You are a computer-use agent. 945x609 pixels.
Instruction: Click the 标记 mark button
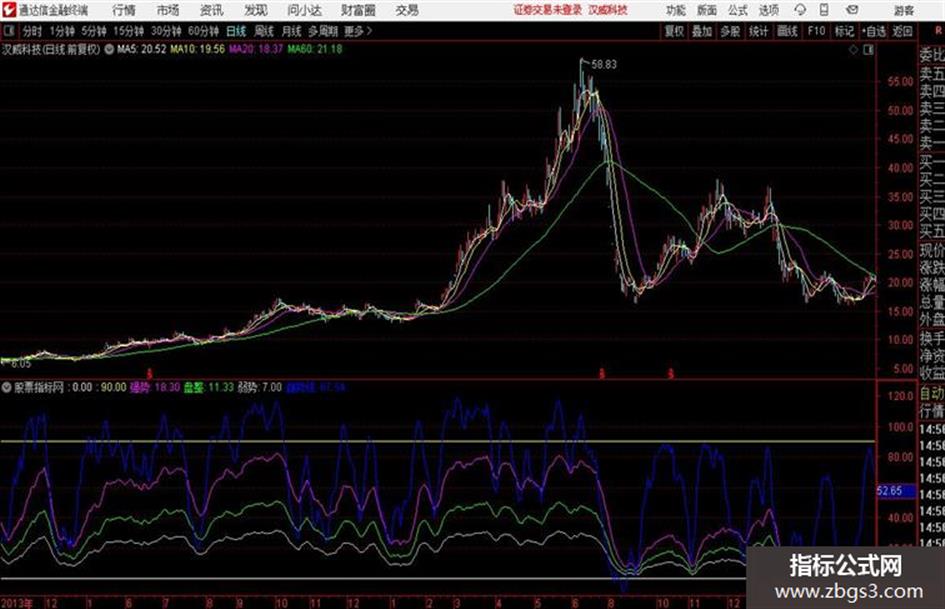[844, 31]
